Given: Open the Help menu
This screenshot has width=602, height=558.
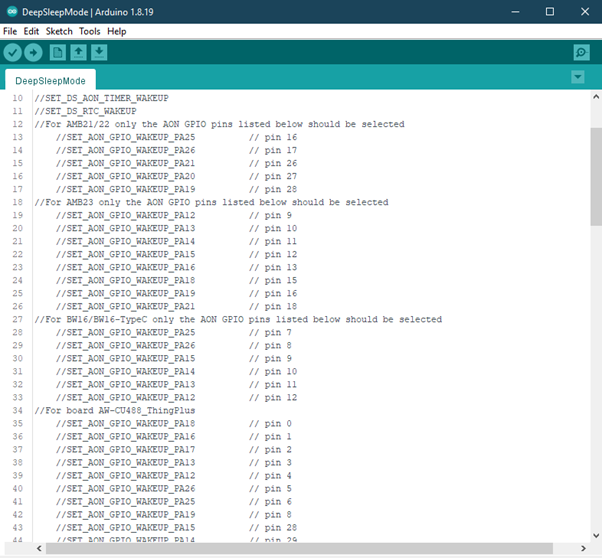Looking at the screenshot, I should click(x=117, y=31).
